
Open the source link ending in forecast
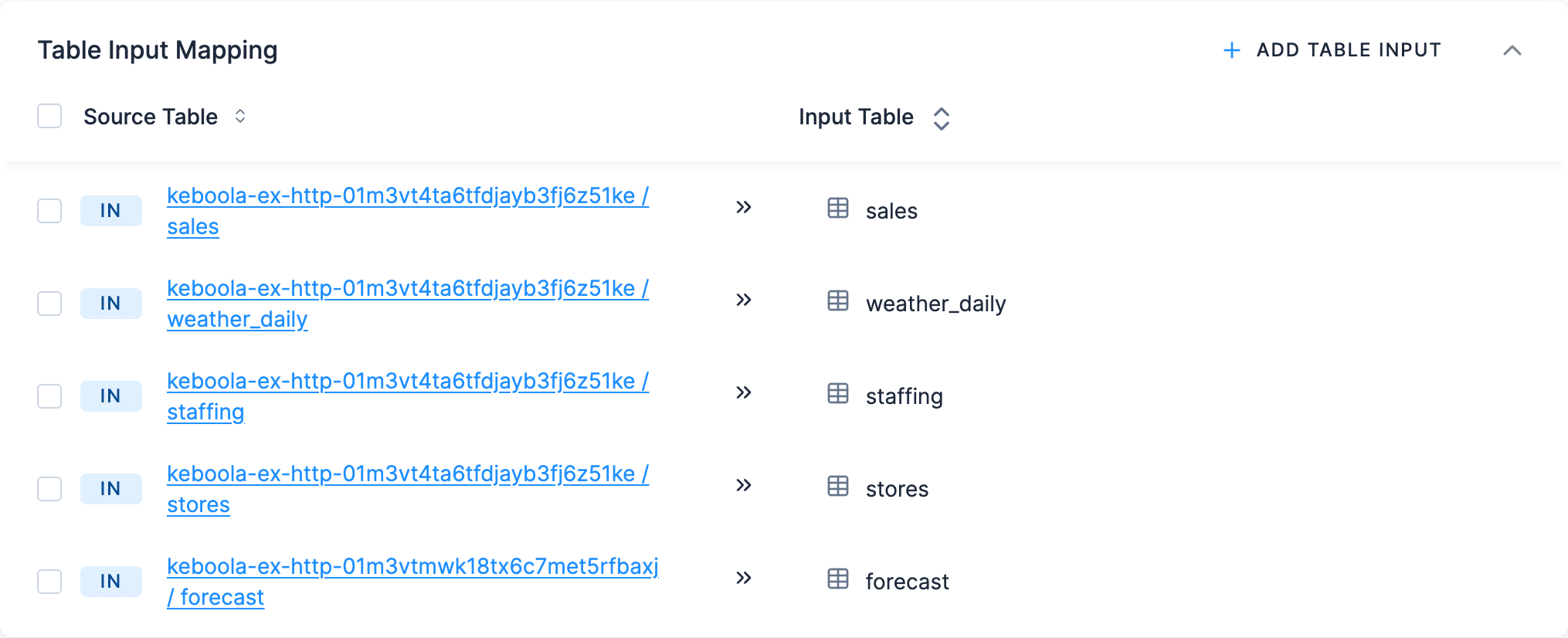412,582
